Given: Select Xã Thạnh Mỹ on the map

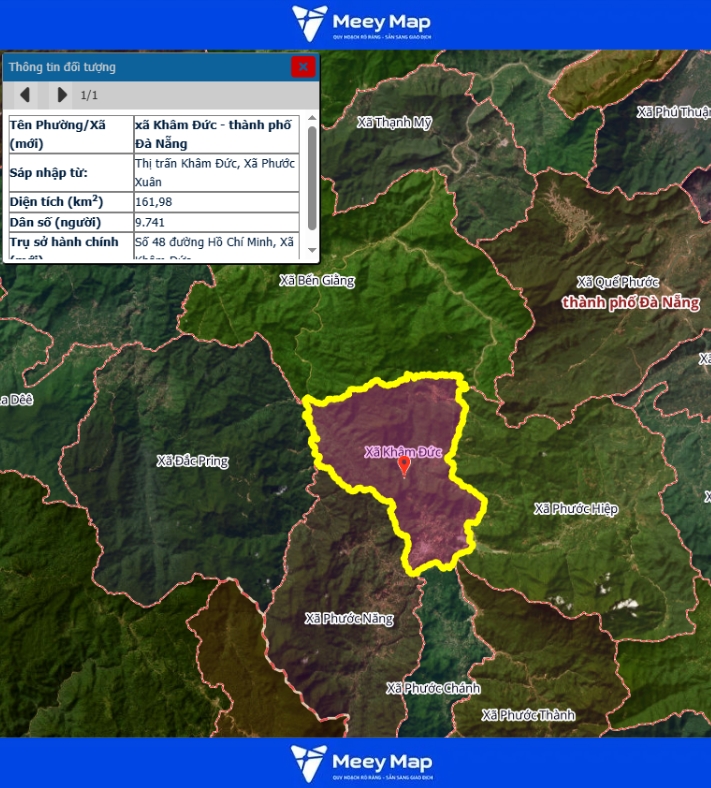Looking at the screenshot, I should (x=394, y=122).
